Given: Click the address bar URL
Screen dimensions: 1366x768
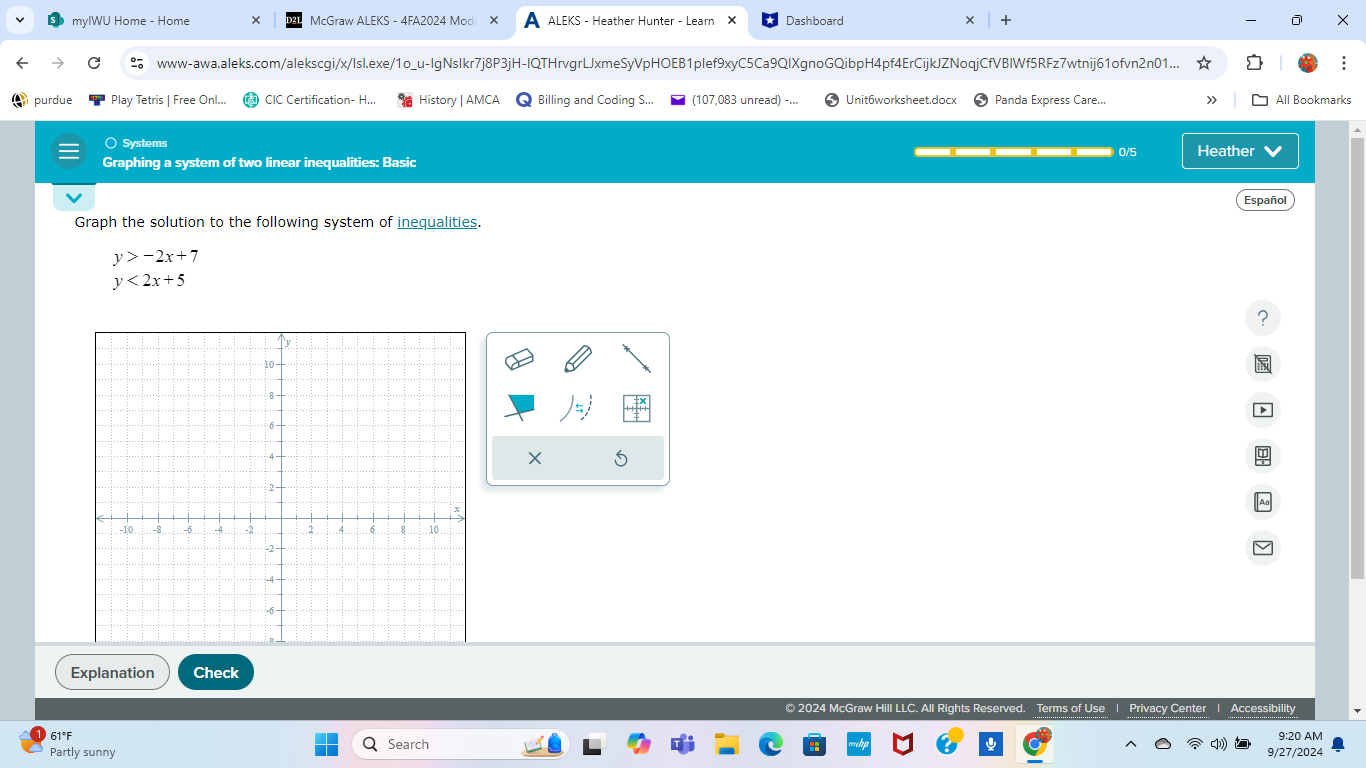Looking at the screenshot, I should point(668,63).
